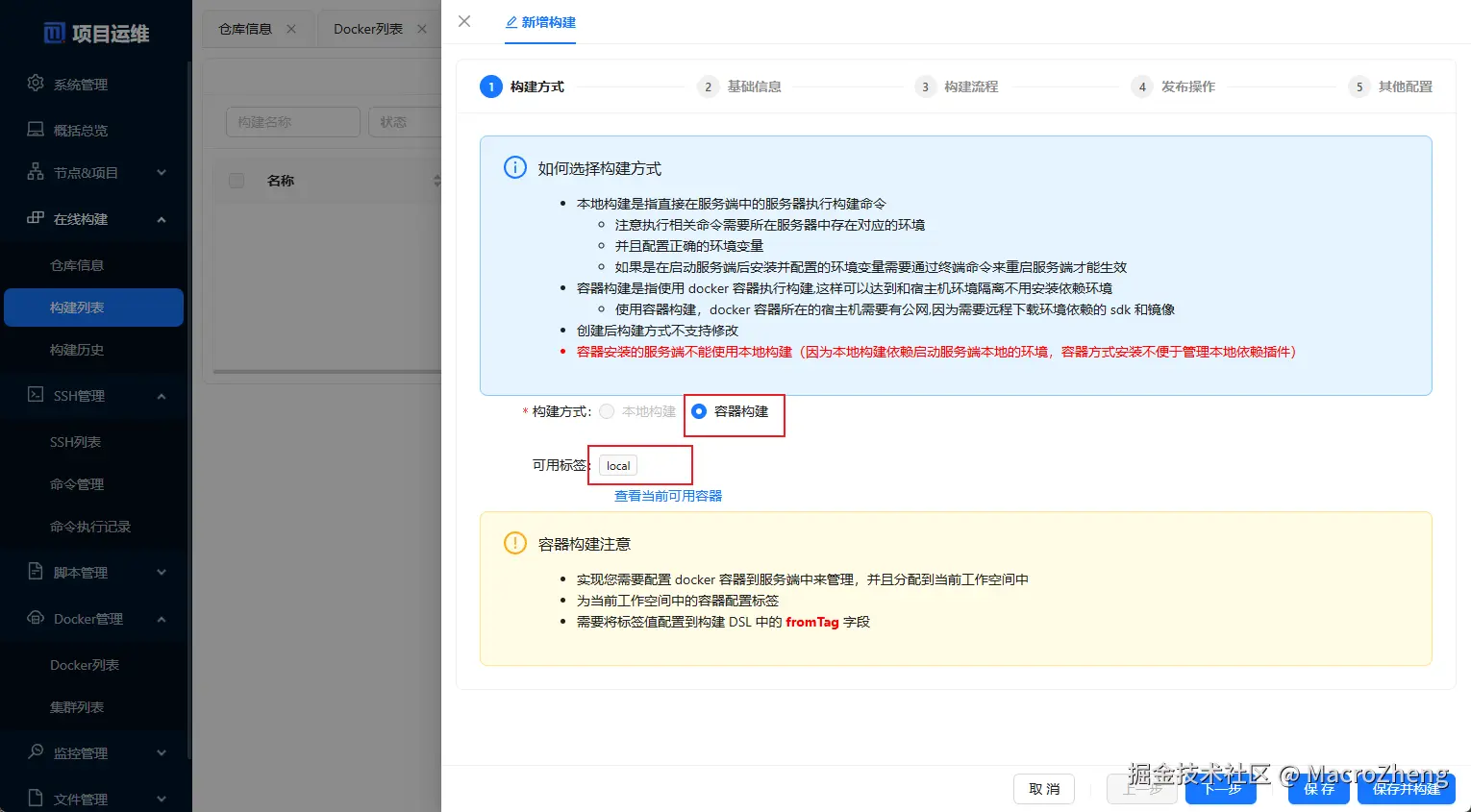The width and height of the screenshot is (1471, 812).
Task: Click the info icon beside 如何选择构建方式
Action: (515, 167)
